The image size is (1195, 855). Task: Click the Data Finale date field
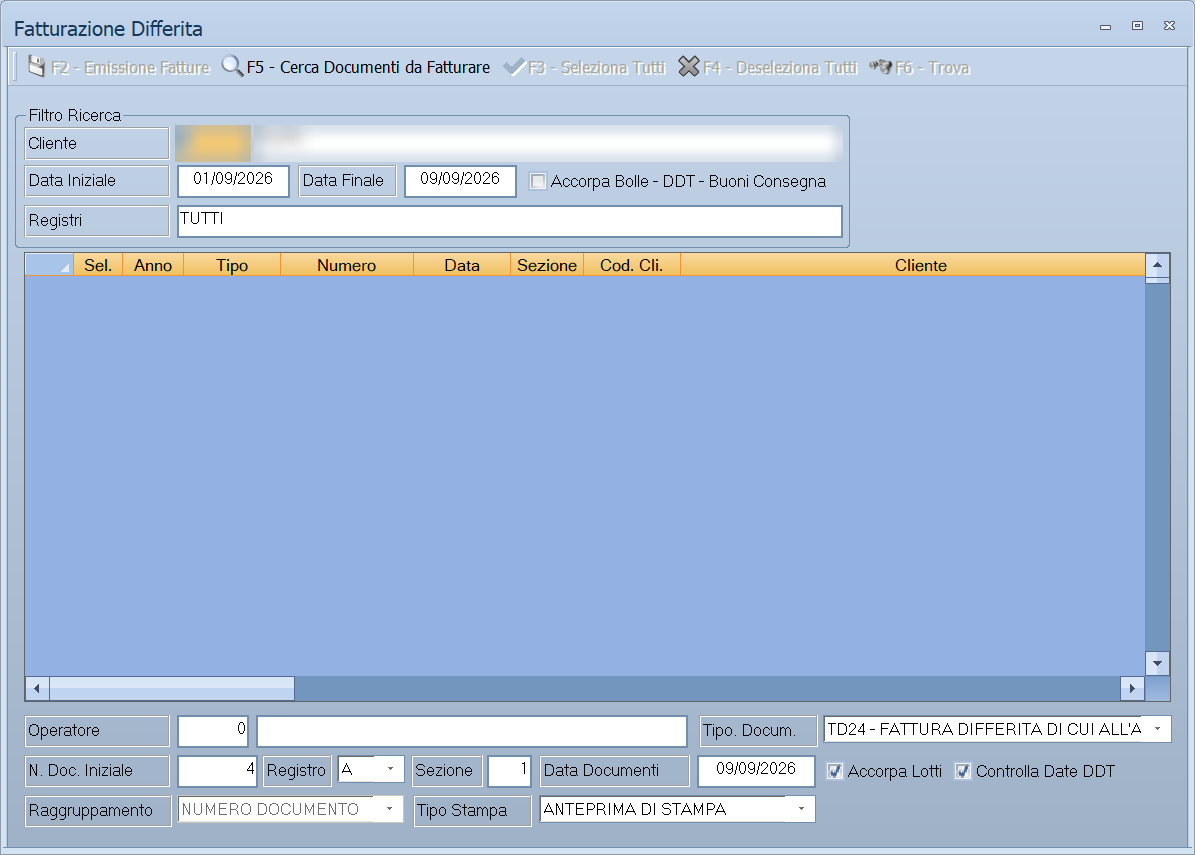click(x=460, y=181)
